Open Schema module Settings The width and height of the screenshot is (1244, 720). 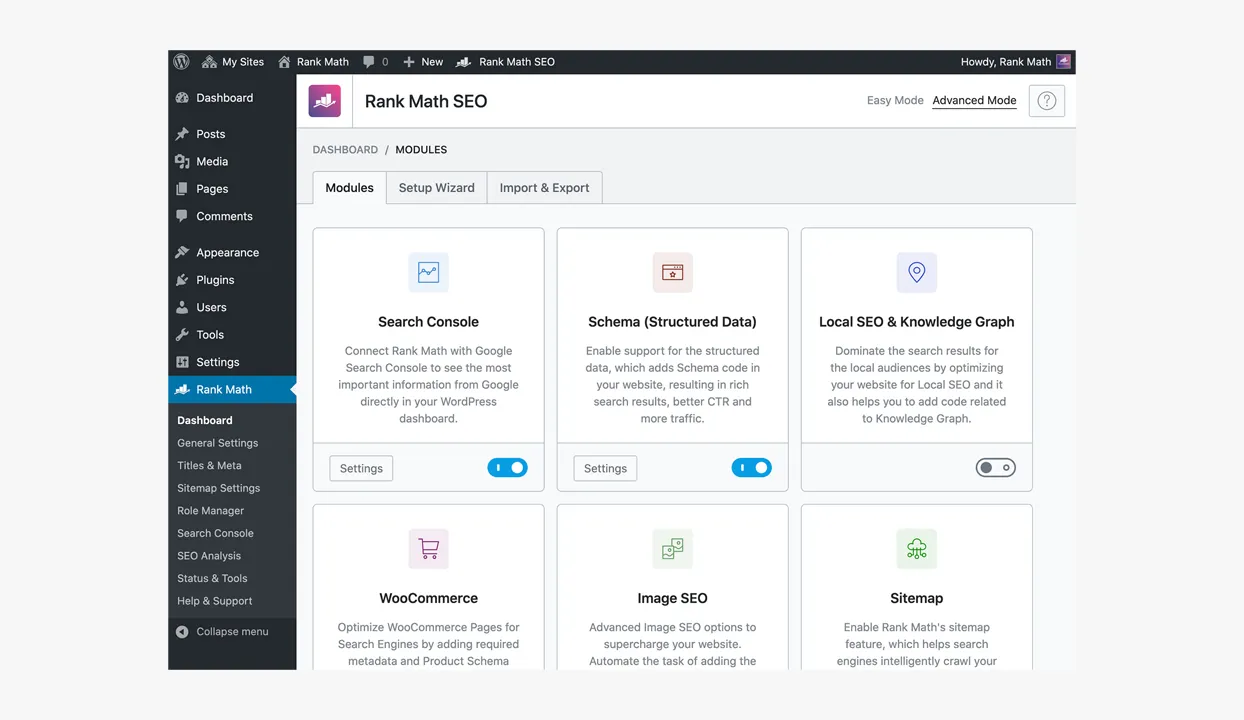point(605,468)
